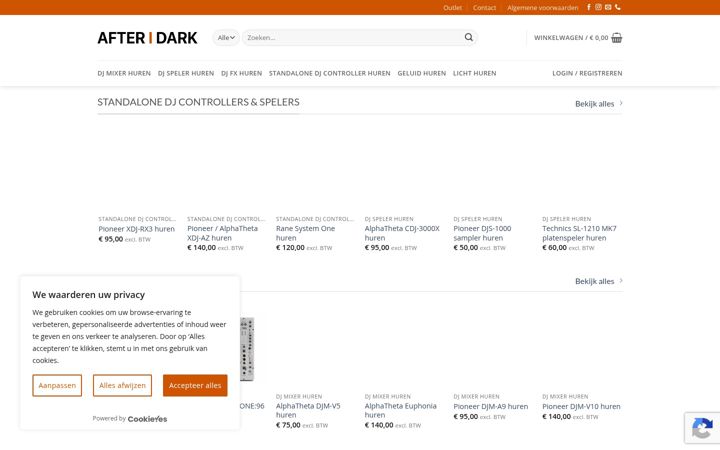
Task: Open Pioneer DJM-V10 huren product
Action: (x=581, y=406)
